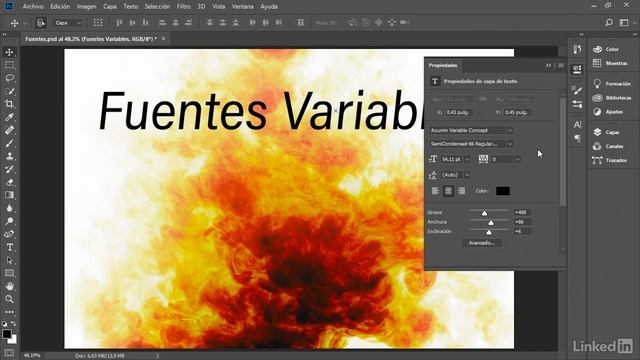The image size is (640, 360).
Task: Open the Muestras panel
Action: click(x=610, y=63)
